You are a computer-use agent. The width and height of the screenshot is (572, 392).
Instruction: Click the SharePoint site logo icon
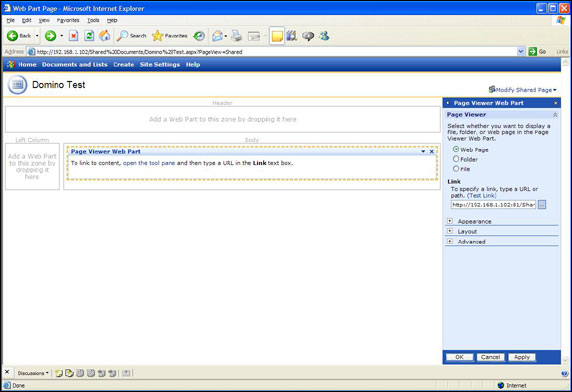11,65
